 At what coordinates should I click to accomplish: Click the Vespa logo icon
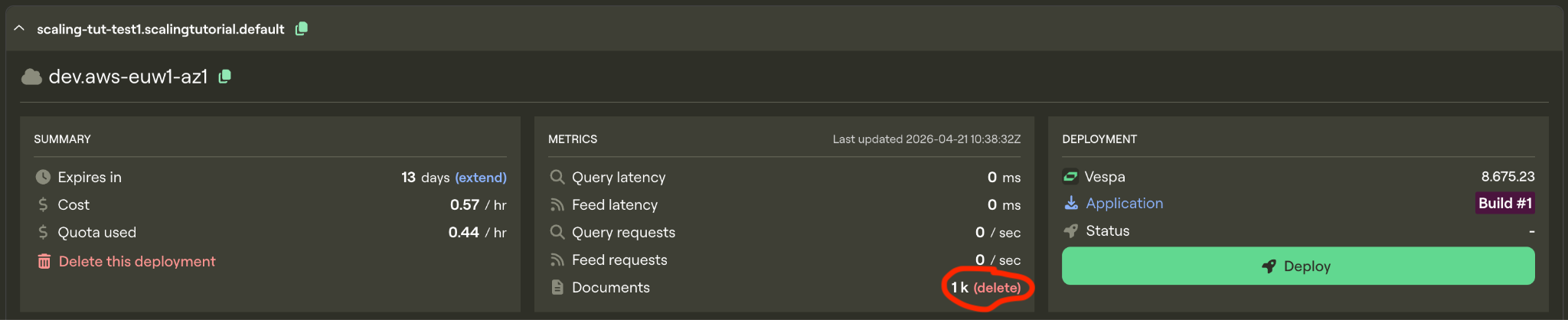click(1070, 177)
